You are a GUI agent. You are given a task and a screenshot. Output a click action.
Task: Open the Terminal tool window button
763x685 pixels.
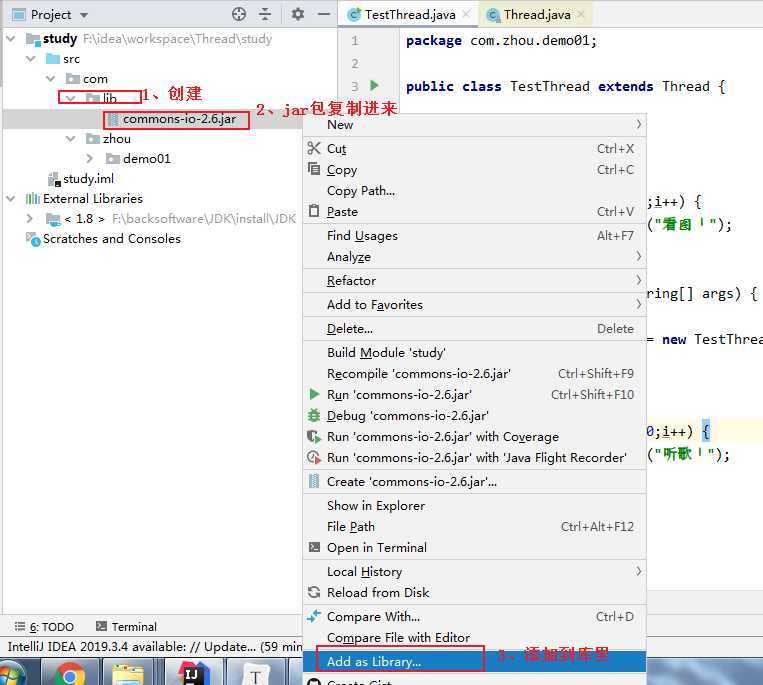pyautogui.click(x=127, y=627)
